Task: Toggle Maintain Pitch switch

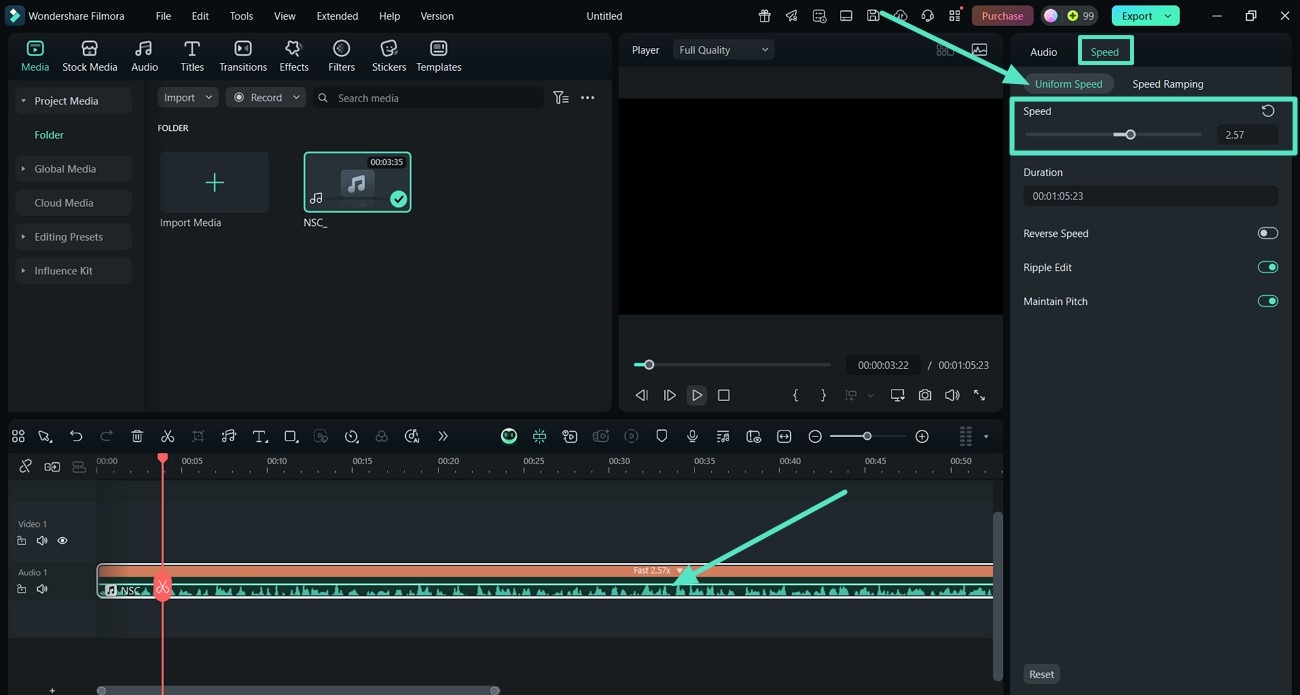Action: pyautogui.click(x=1268, y=301)
